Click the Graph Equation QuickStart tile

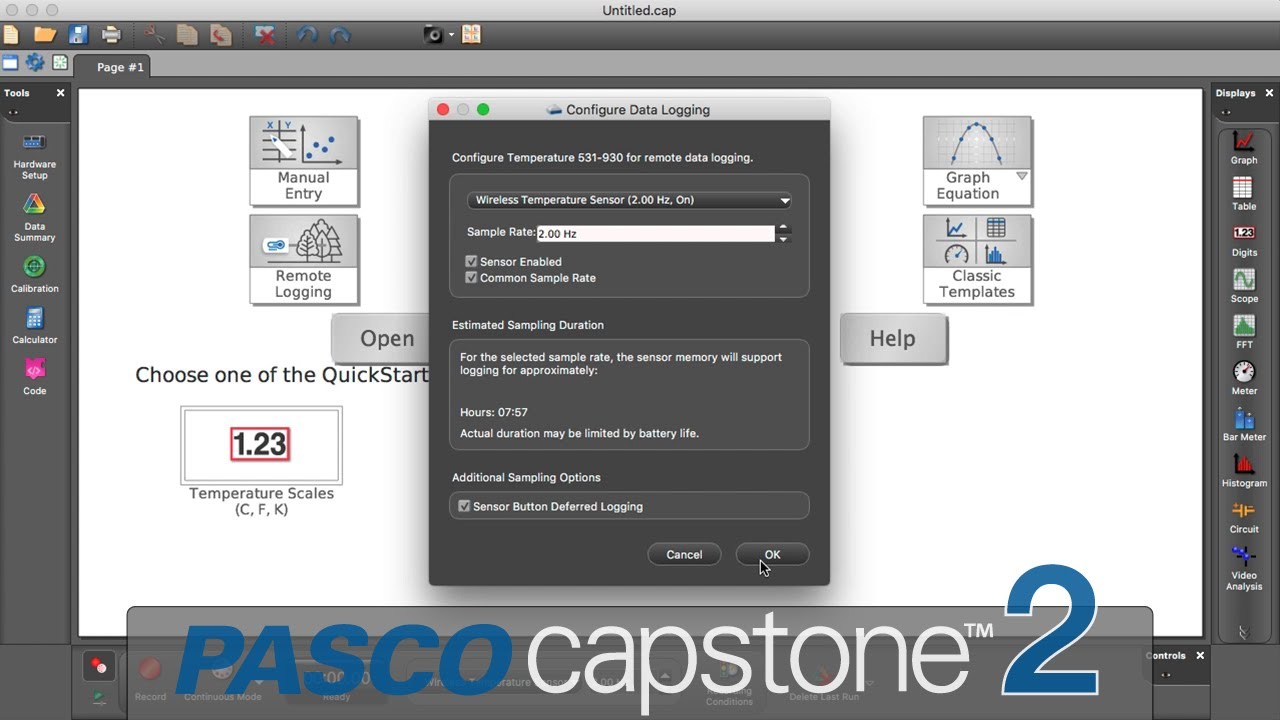point(977,162)
